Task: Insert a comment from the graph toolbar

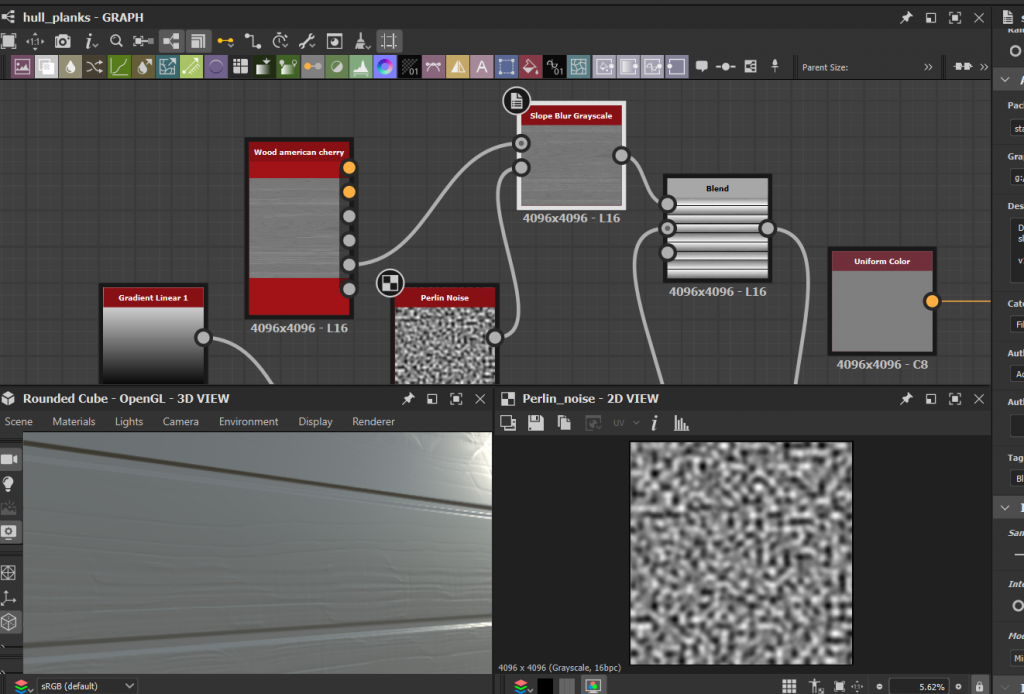Action: (701, 67)
